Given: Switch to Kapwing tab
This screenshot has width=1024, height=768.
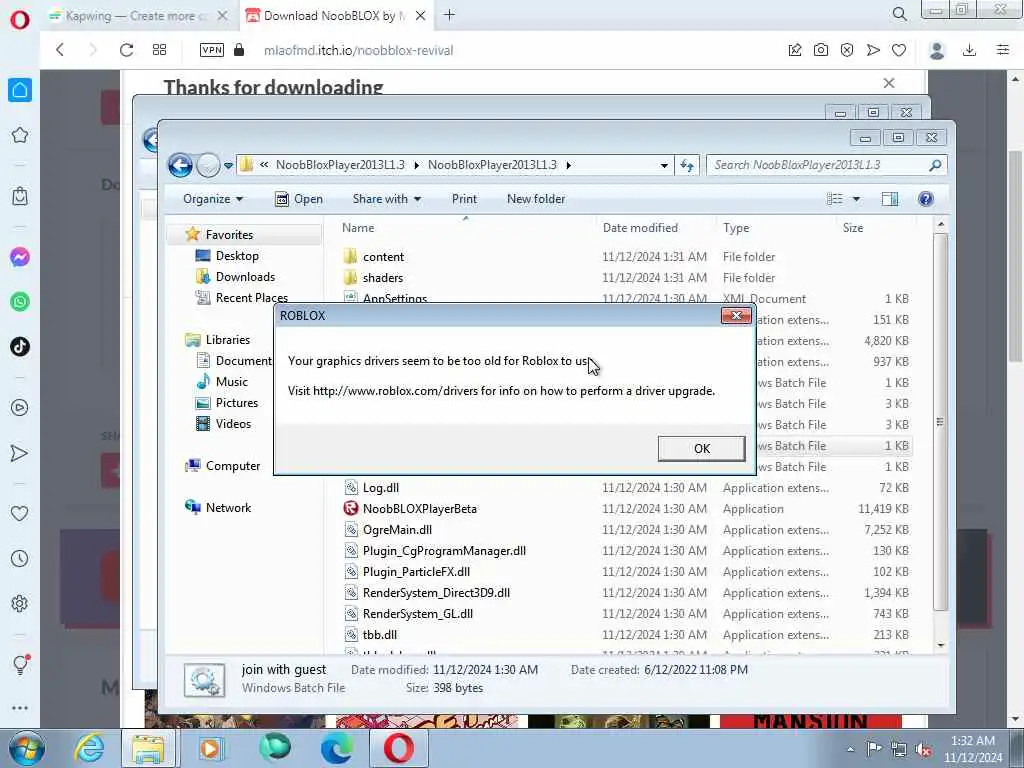Looking at the screenshot, I should 137,16.
